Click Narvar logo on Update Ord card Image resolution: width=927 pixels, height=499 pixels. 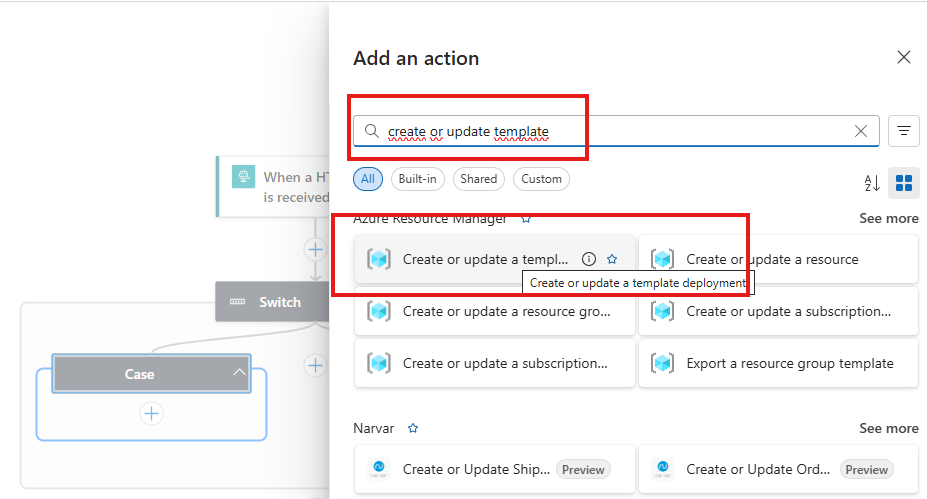(662, 469)
